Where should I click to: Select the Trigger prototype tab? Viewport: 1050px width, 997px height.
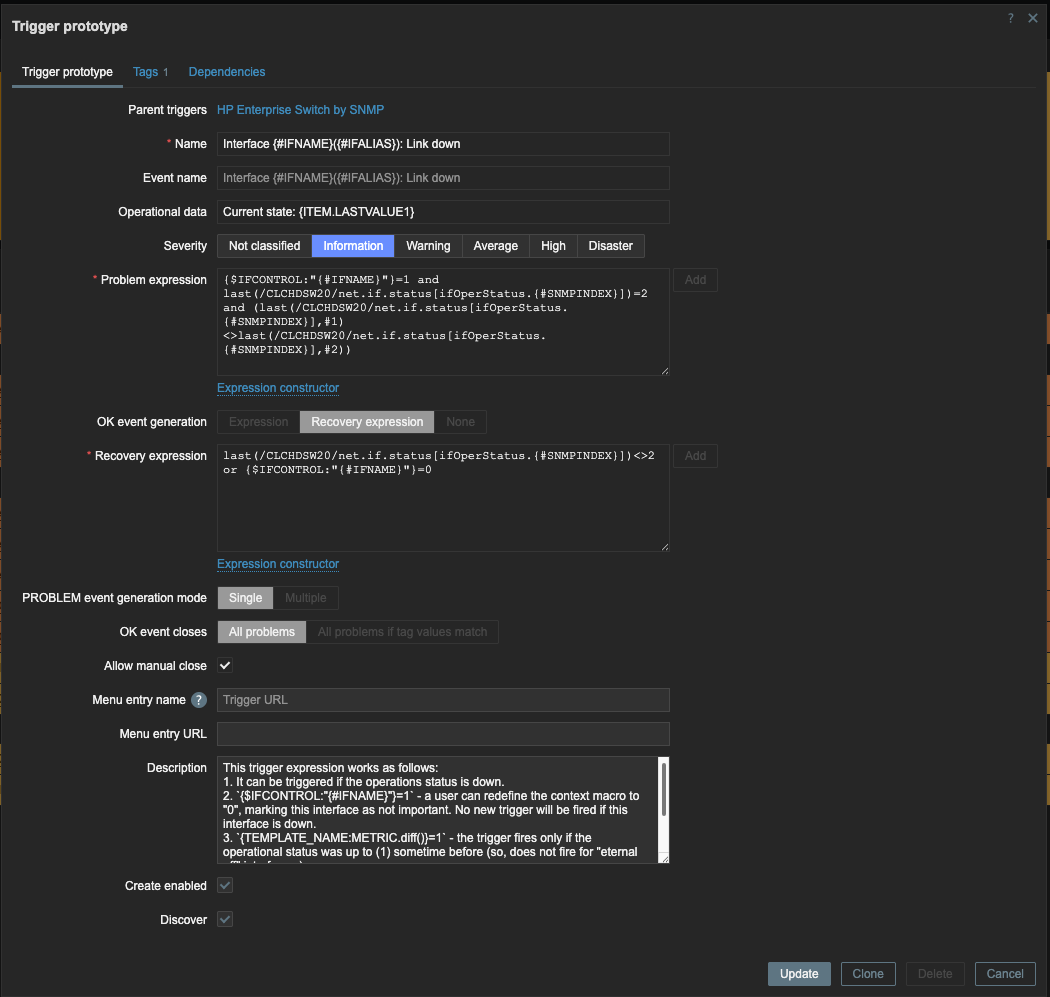click(x=67, y=72)
